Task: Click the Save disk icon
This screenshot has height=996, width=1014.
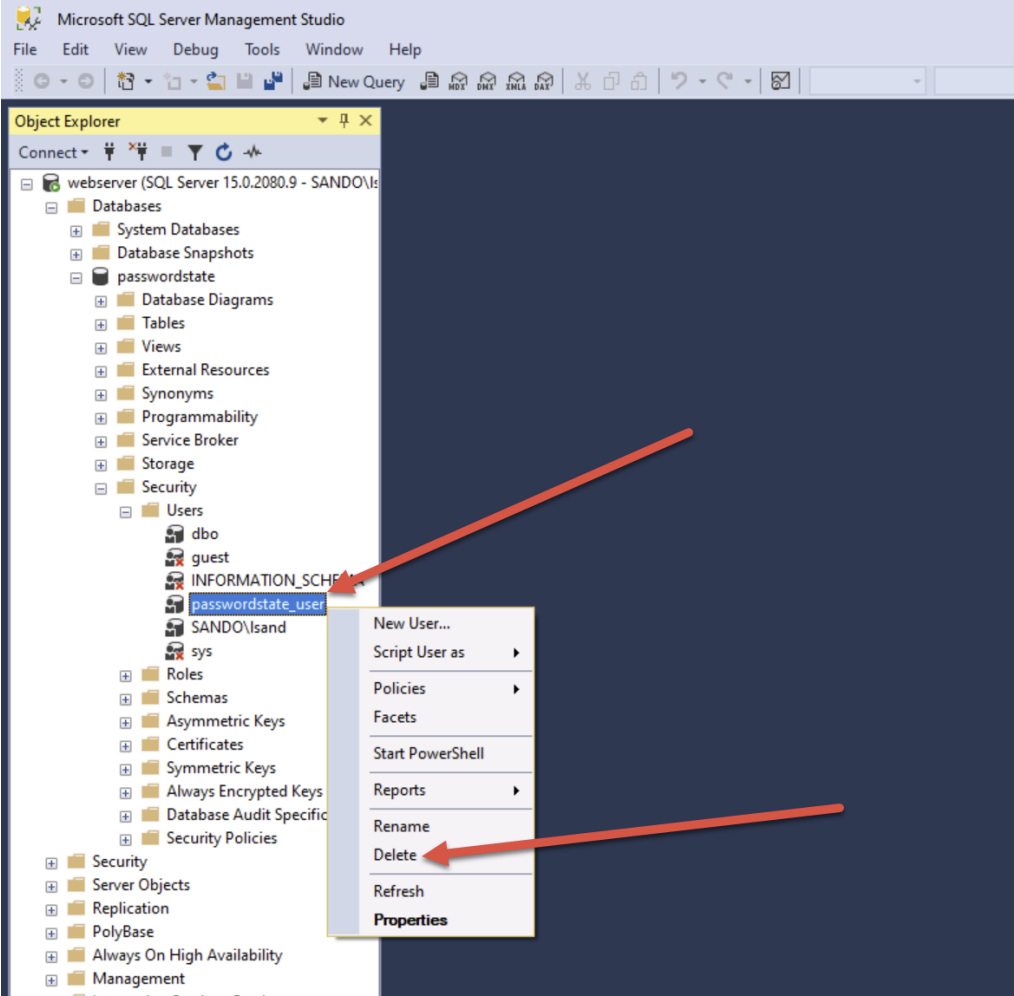Action: coord(244,81)
